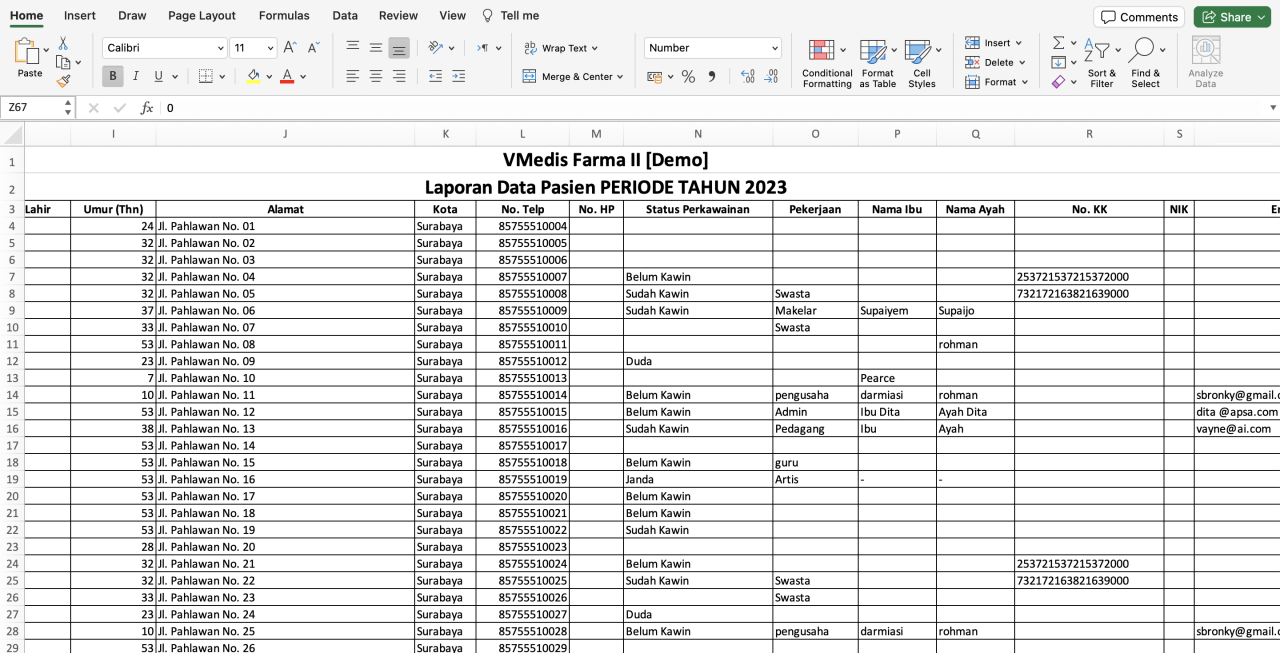Image resolution: width=1280 pixels, height=653 pixels.
Task: Click the Increase Indent icon
Action: point(458,76)
